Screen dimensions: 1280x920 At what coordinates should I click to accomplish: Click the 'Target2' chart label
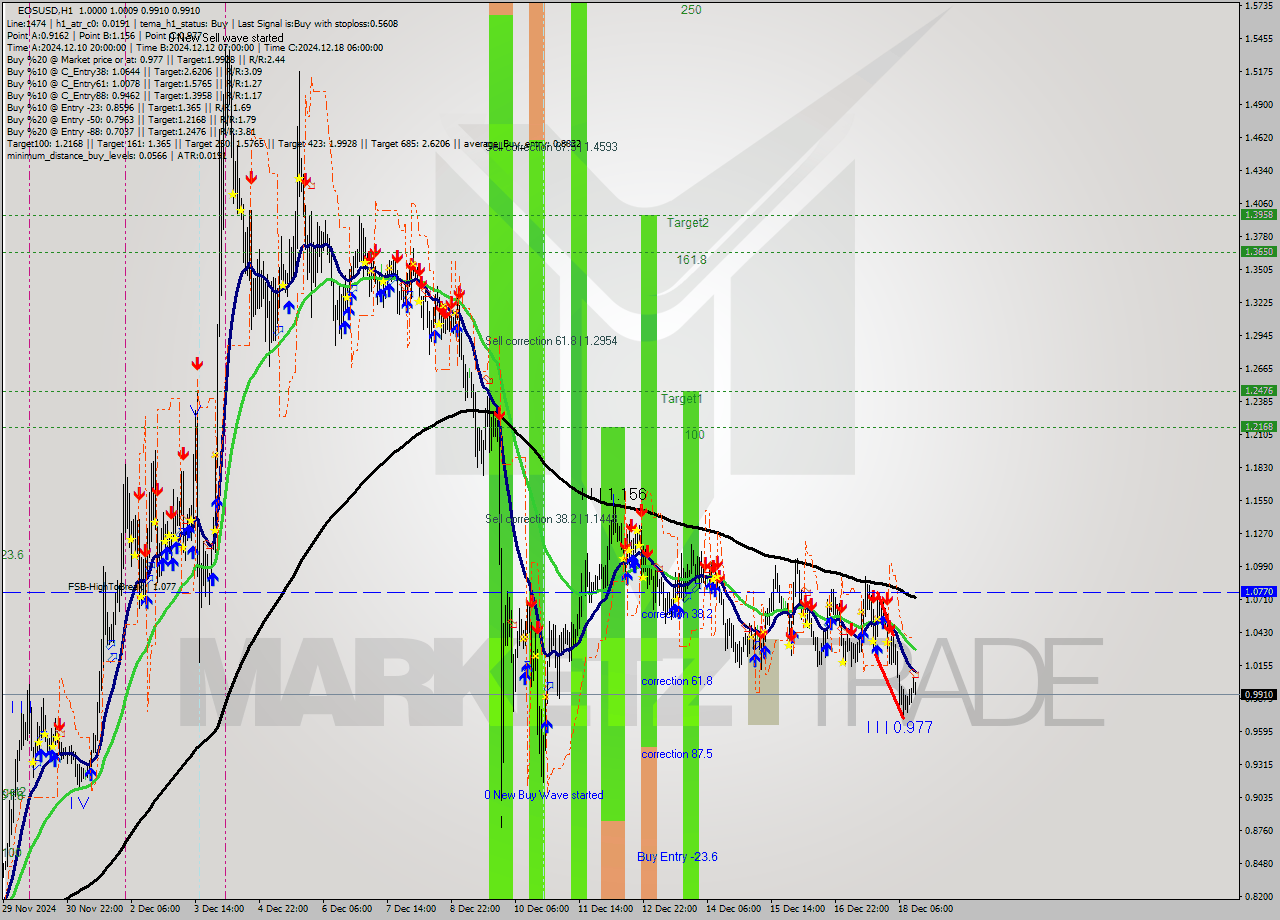[688, 223]
